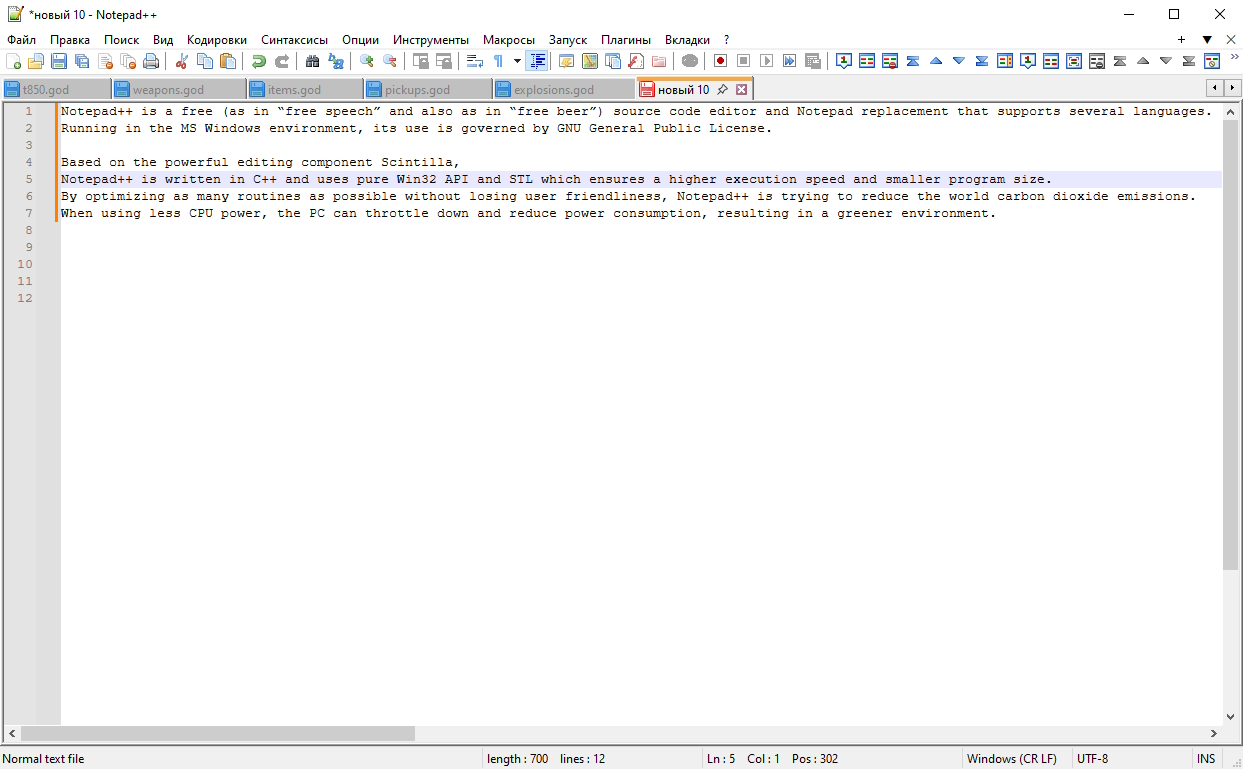
Task: Open dropdown arrow beside Show All Characters
Action: point(517,61)
